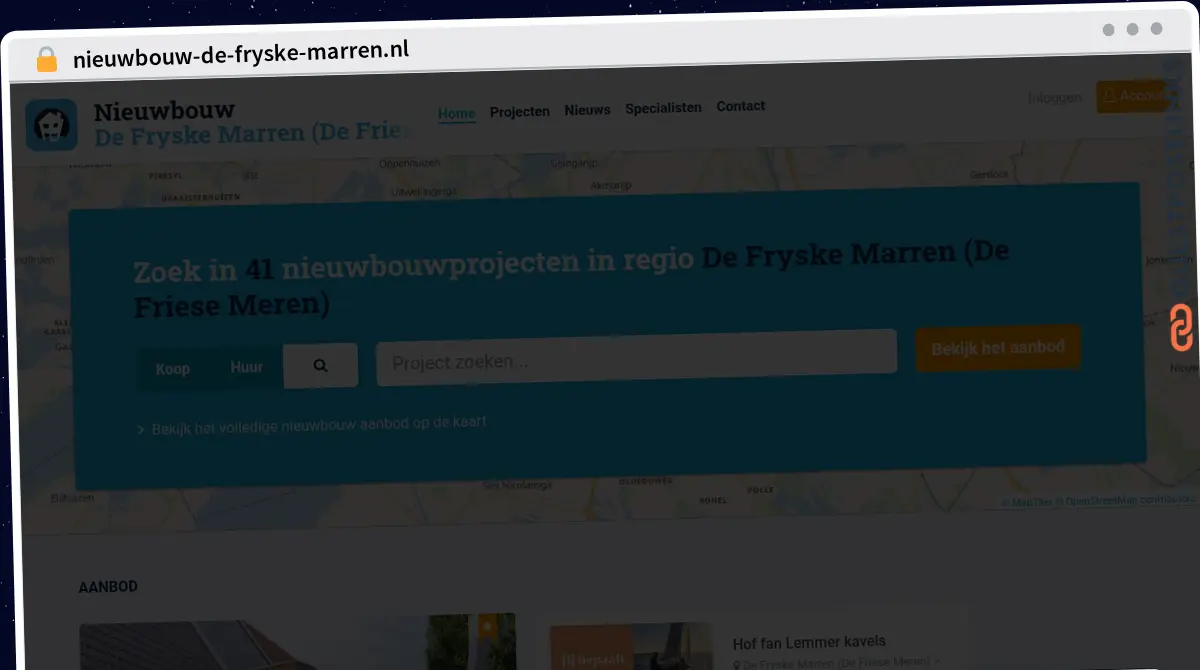Click the AANBOD section heading
The image size is (1200, 670).
coord(108,587)
